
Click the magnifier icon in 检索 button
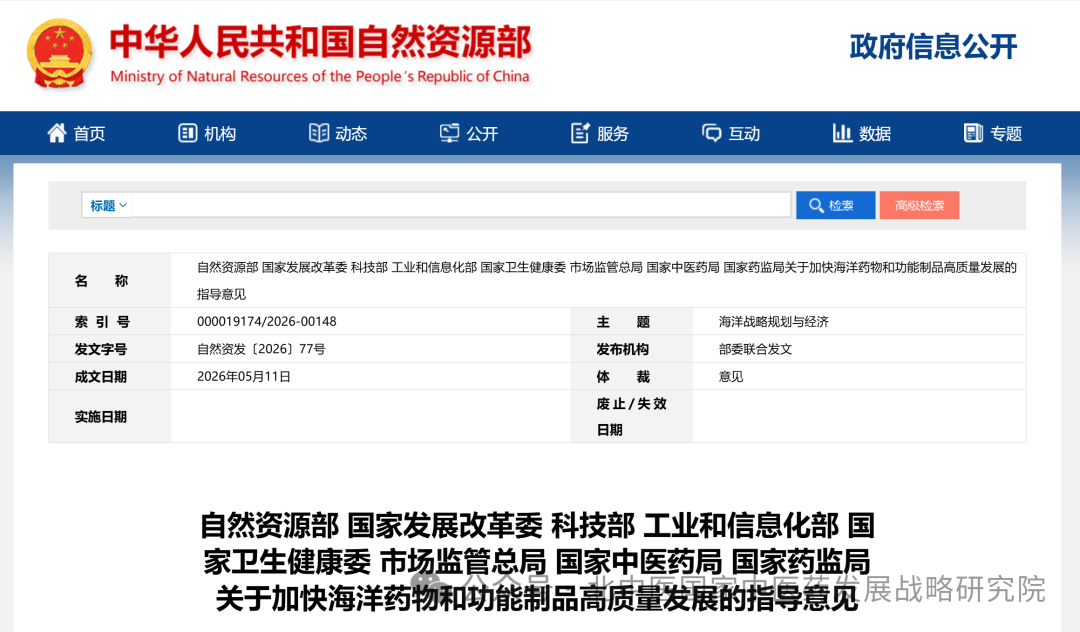tap(816, 205)
